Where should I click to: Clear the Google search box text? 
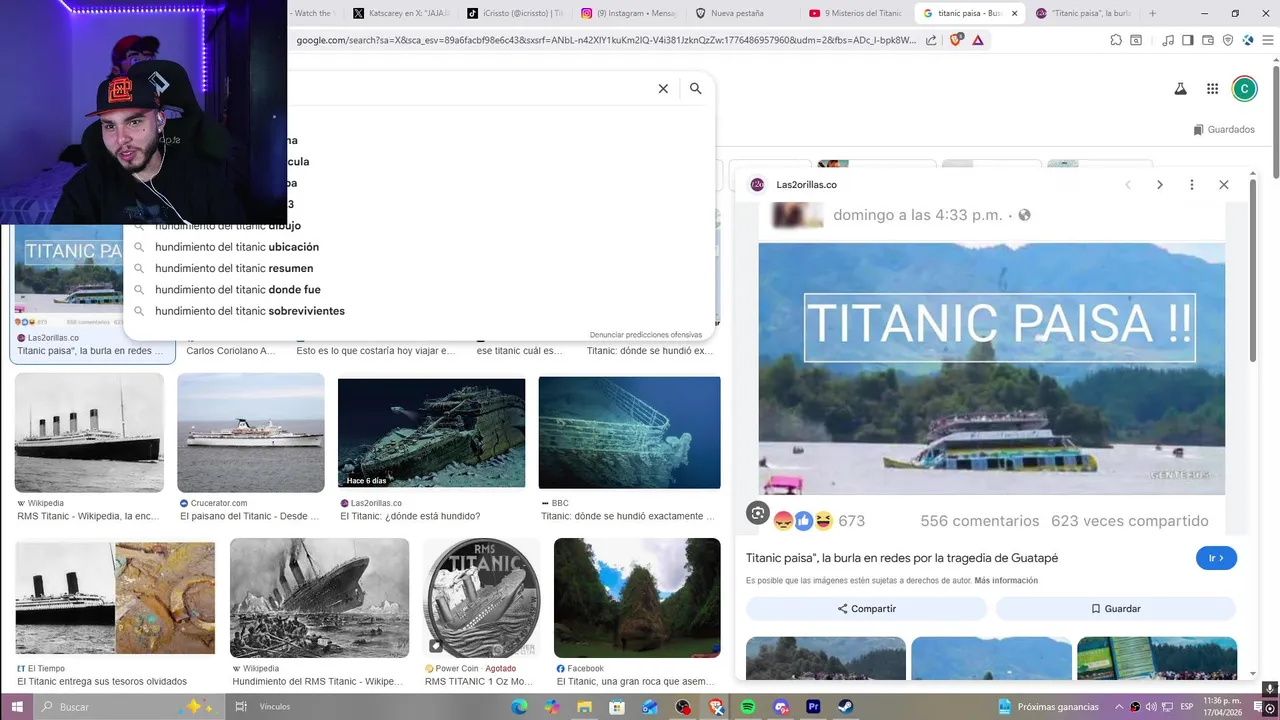point(663,89)
